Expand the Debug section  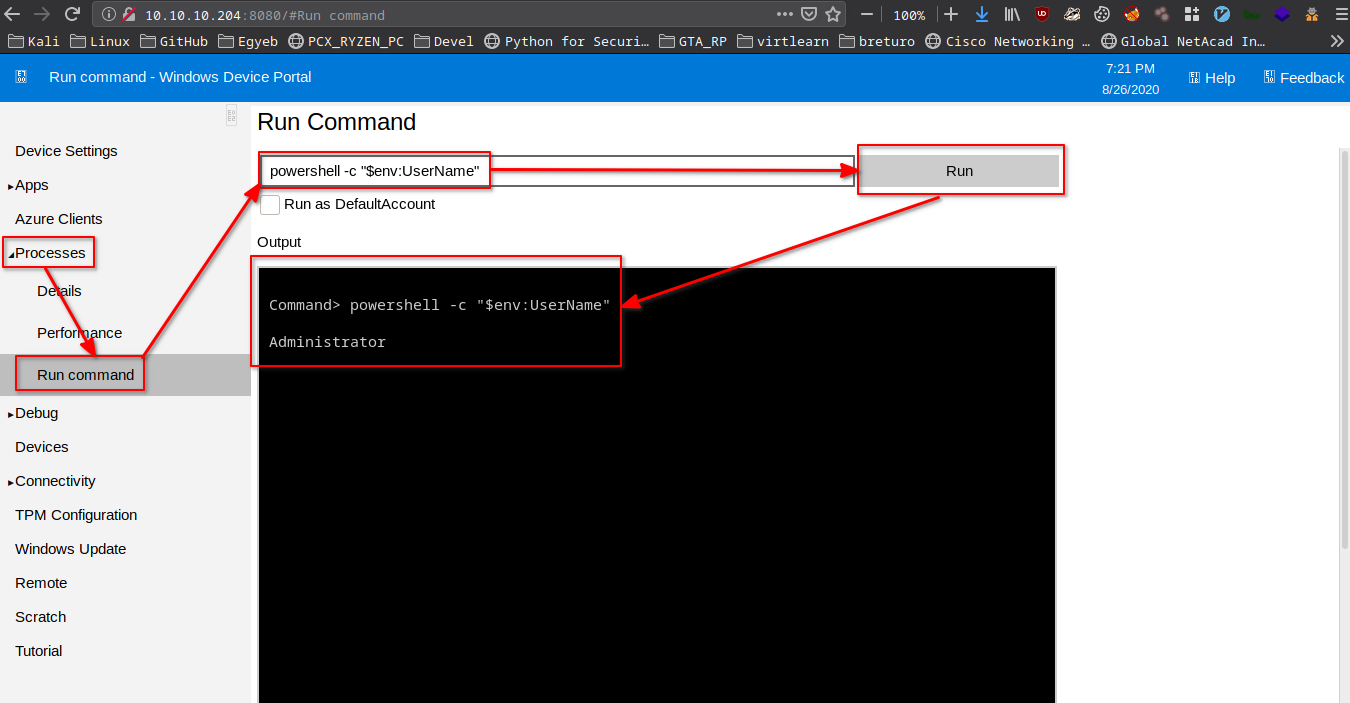(x=10, y=414)
